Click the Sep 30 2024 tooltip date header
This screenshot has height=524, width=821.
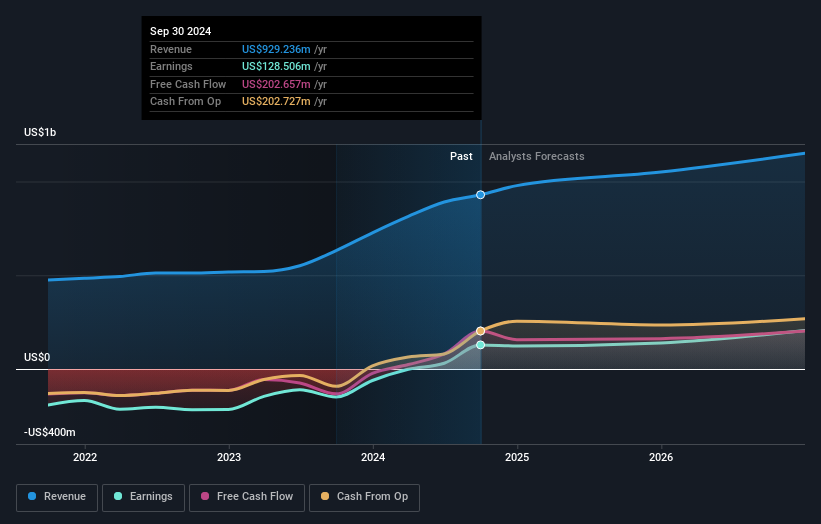(181, 31)
